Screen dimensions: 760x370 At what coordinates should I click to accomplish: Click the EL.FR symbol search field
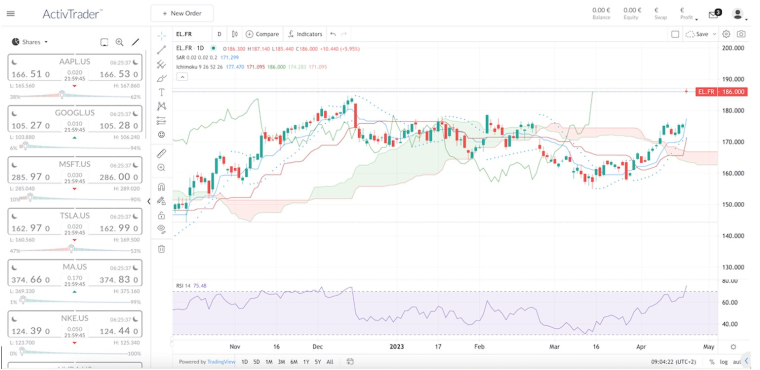191,34
